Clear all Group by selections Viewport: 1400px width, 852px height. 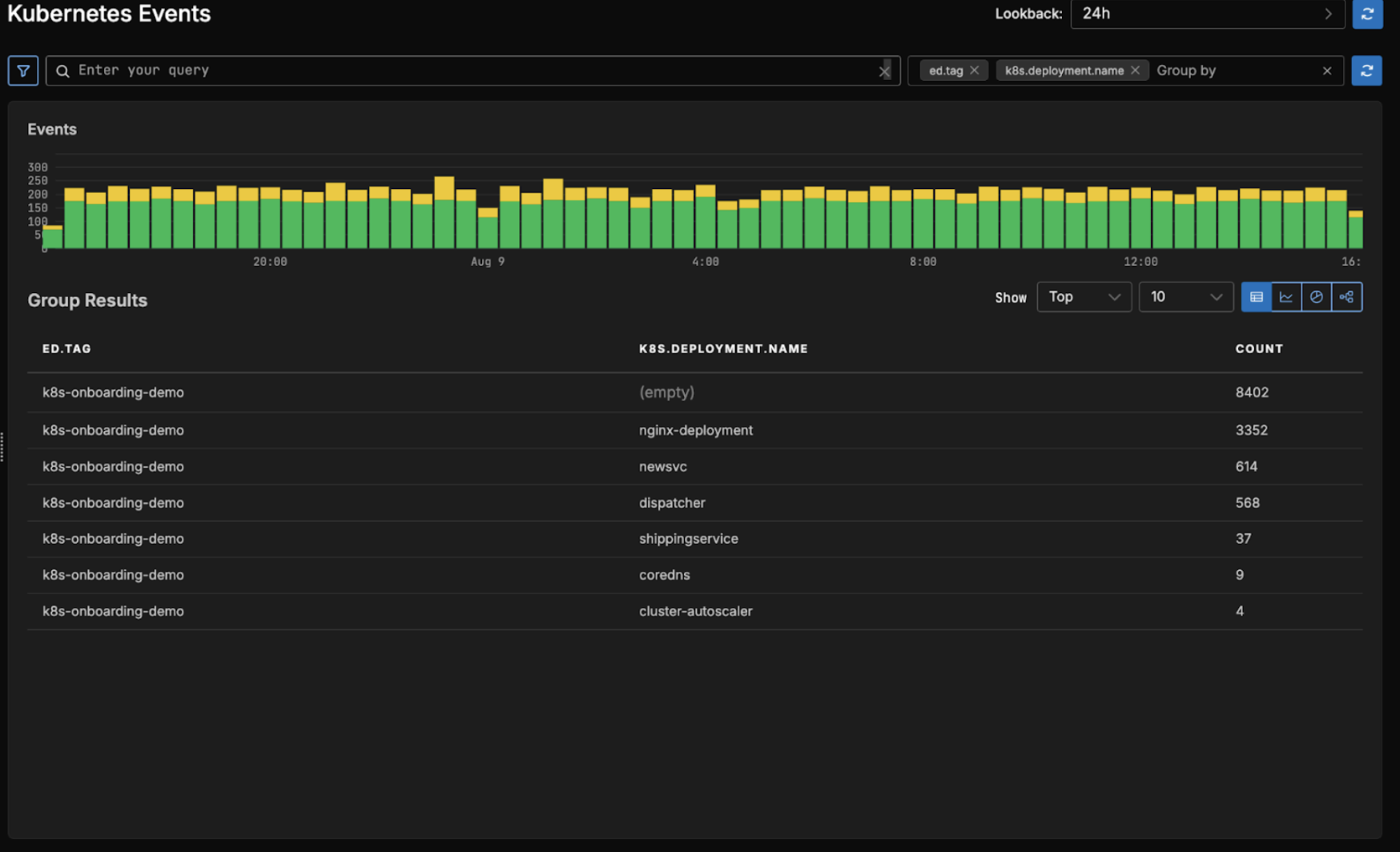coord(1327,70)
